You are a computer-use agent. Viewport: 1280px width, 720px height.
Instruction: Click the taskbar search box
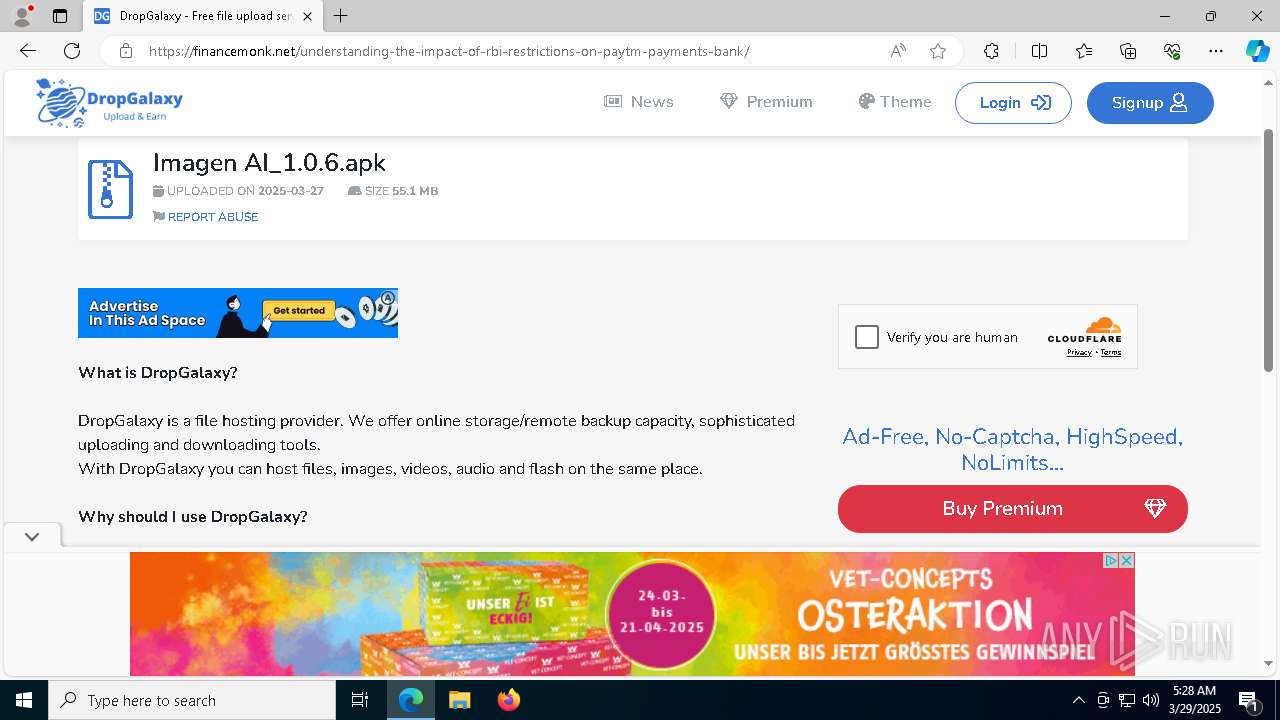point(192,700)
